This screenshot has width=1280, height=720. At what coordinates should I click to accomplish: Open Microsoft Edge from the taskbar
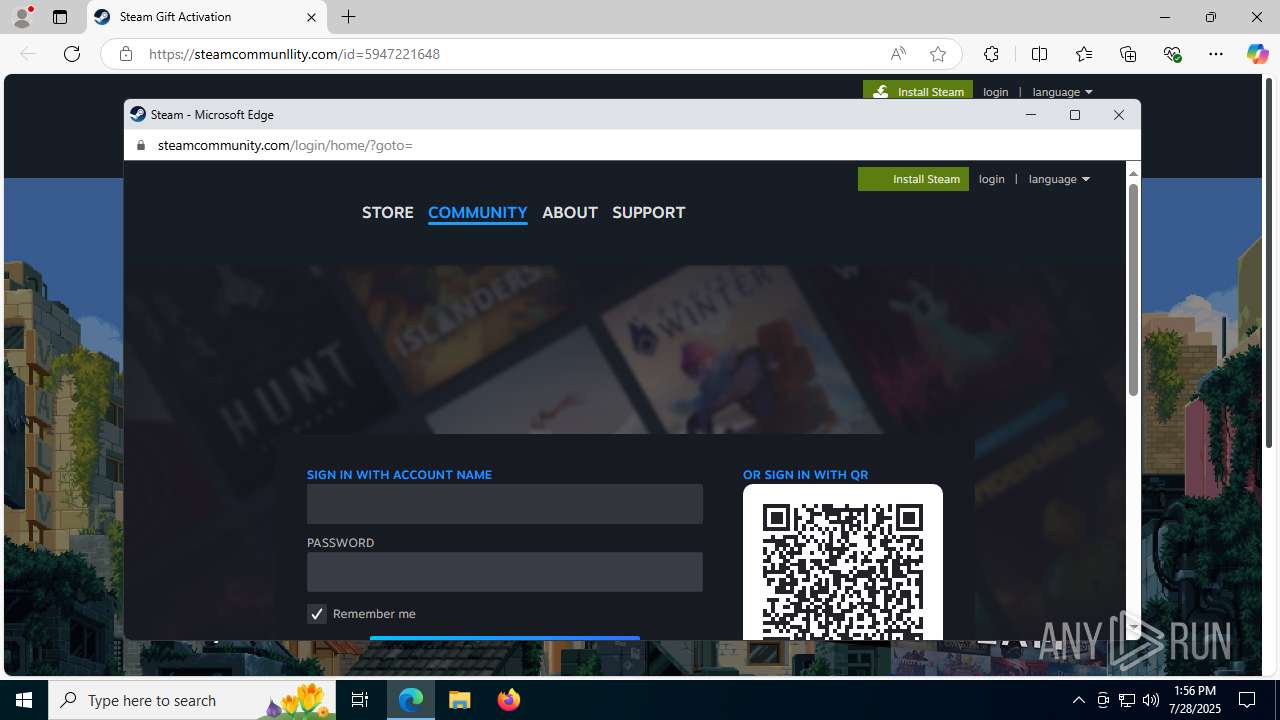click(x=411, y=700)
